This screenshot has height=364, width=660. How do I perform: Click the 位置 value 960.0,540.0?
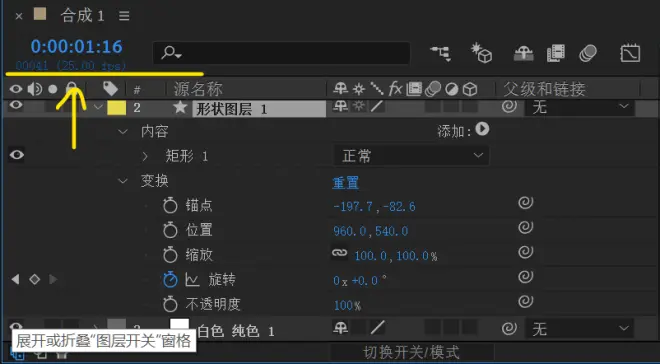(370, 231)
